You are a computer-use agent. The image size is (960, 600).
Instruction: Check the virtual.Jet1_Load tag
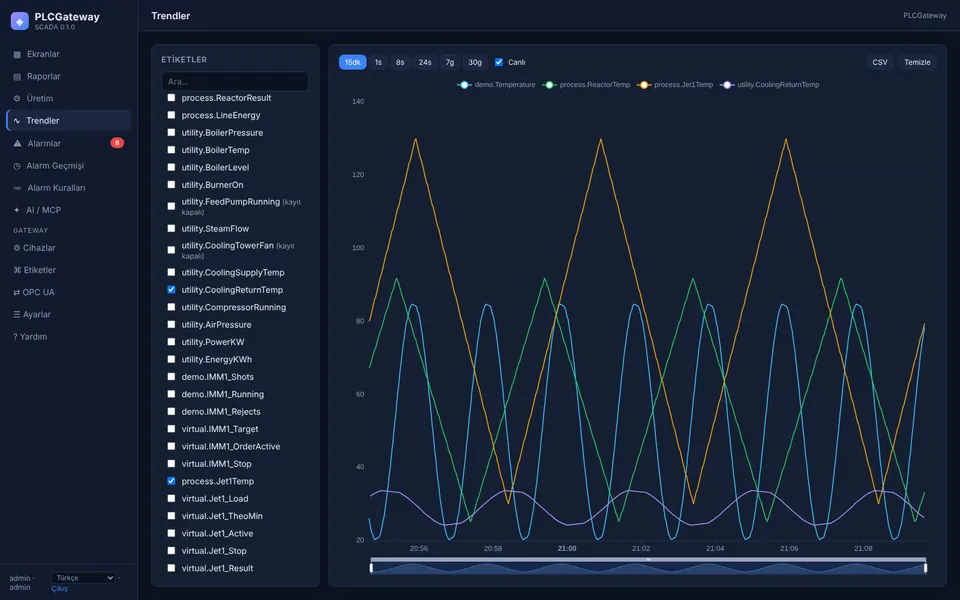click(171, 498)
